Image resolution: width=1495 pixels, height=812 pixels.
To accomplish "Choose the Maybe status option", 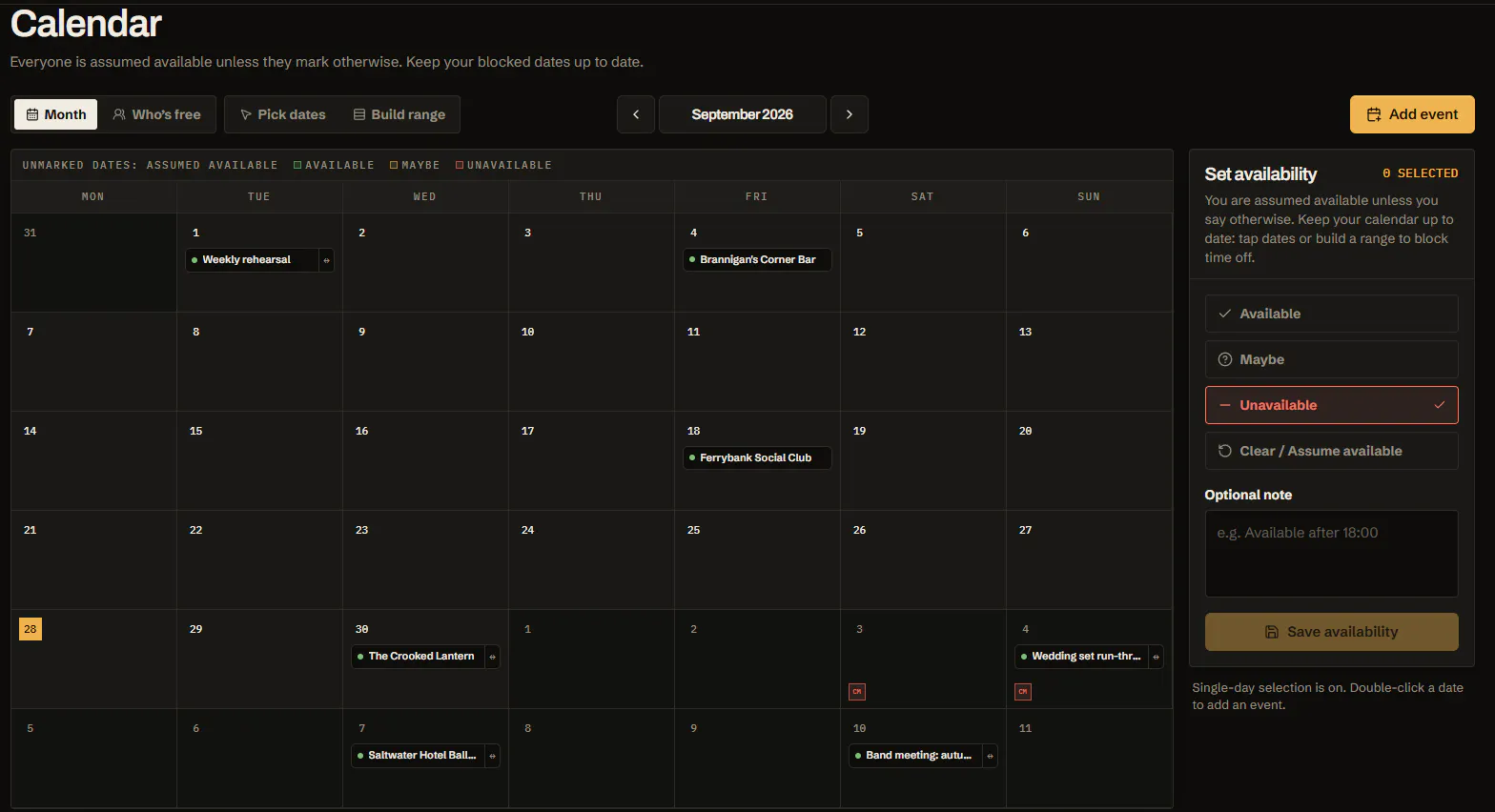I will (1332, 359).
